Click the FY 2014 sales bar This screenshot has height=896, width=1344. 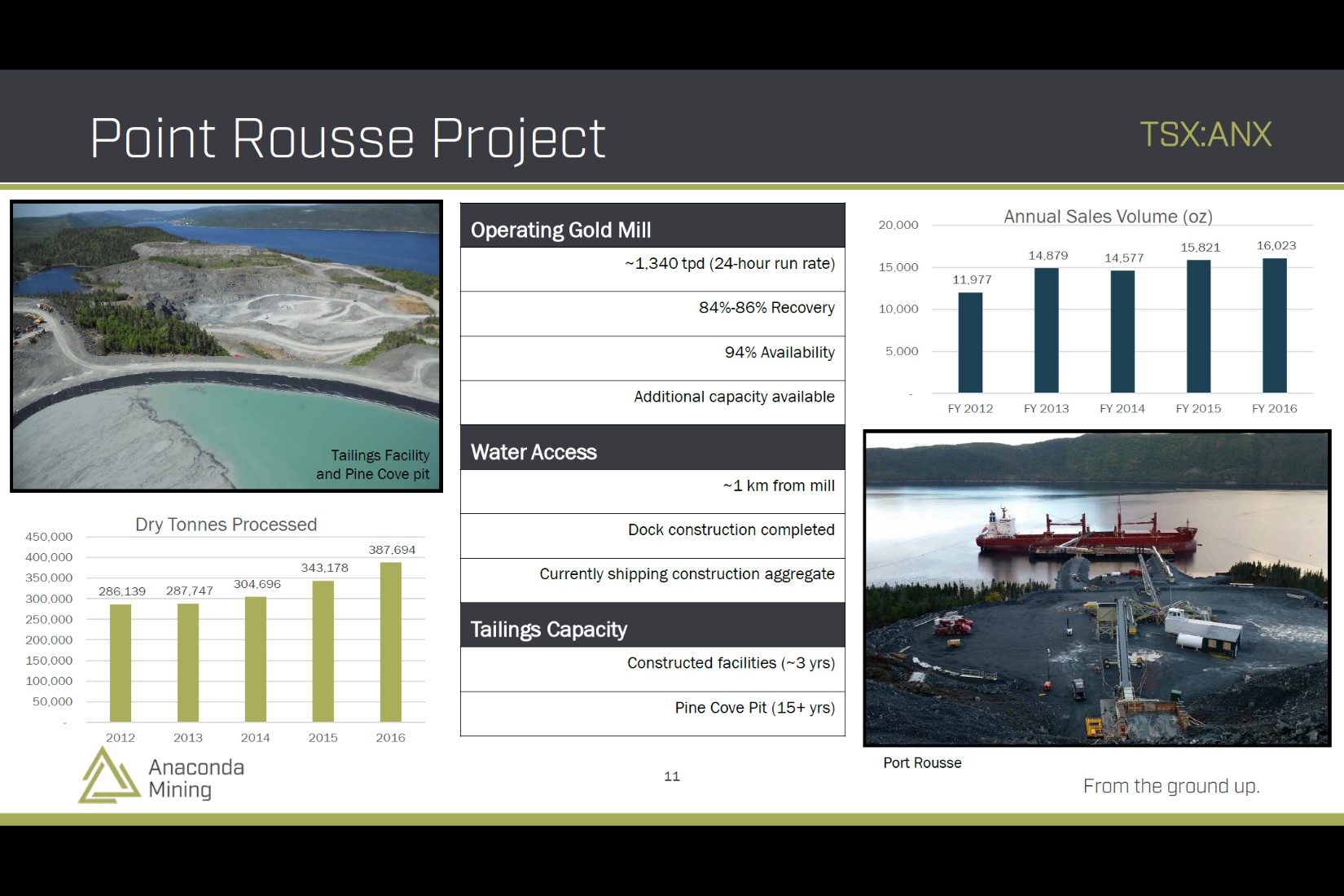[x=1122, y=332]
